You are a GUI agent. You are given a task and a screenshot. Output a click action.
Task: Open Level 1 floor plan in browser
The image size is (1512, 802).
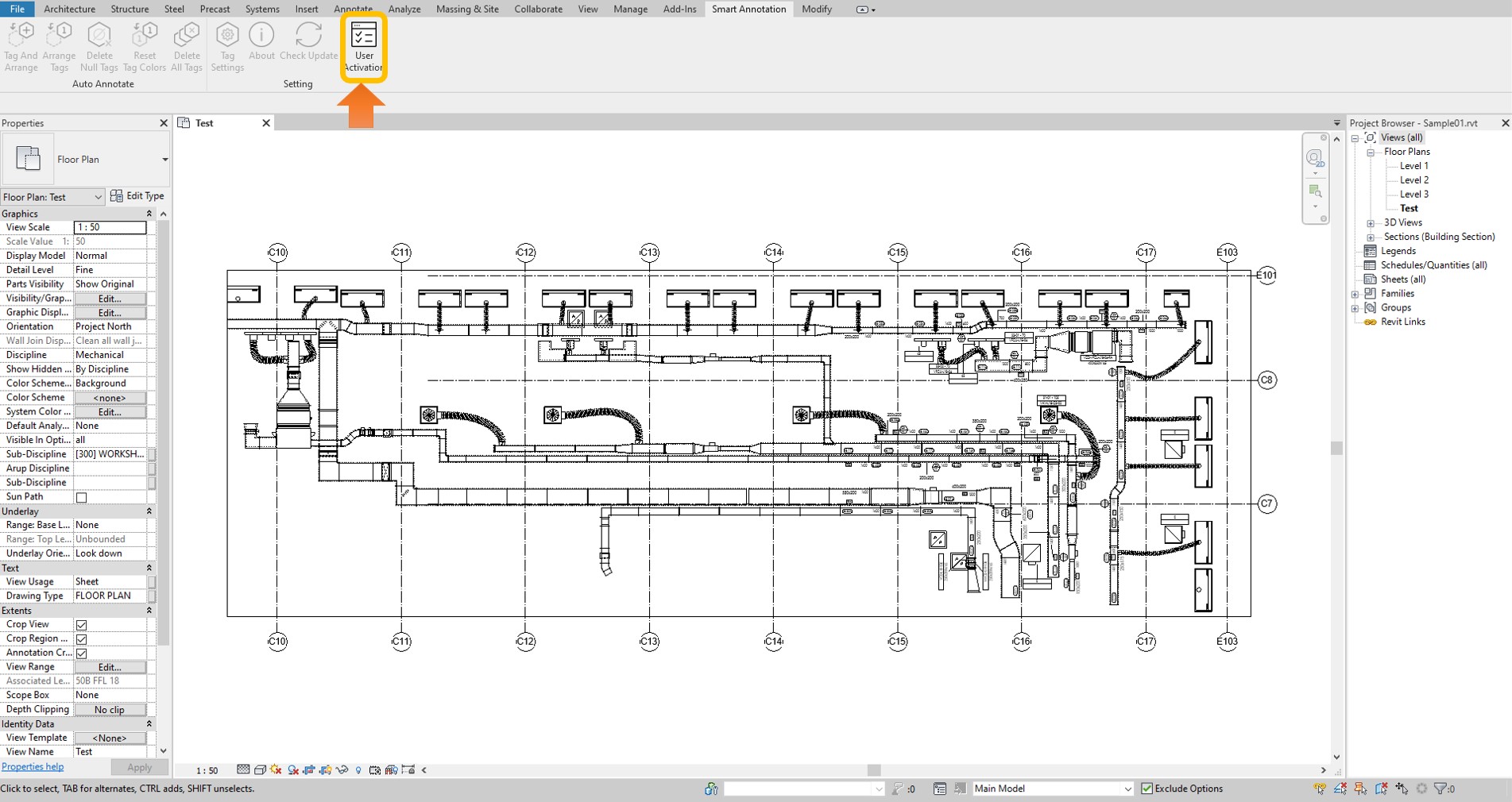(x=1413, y=166)
